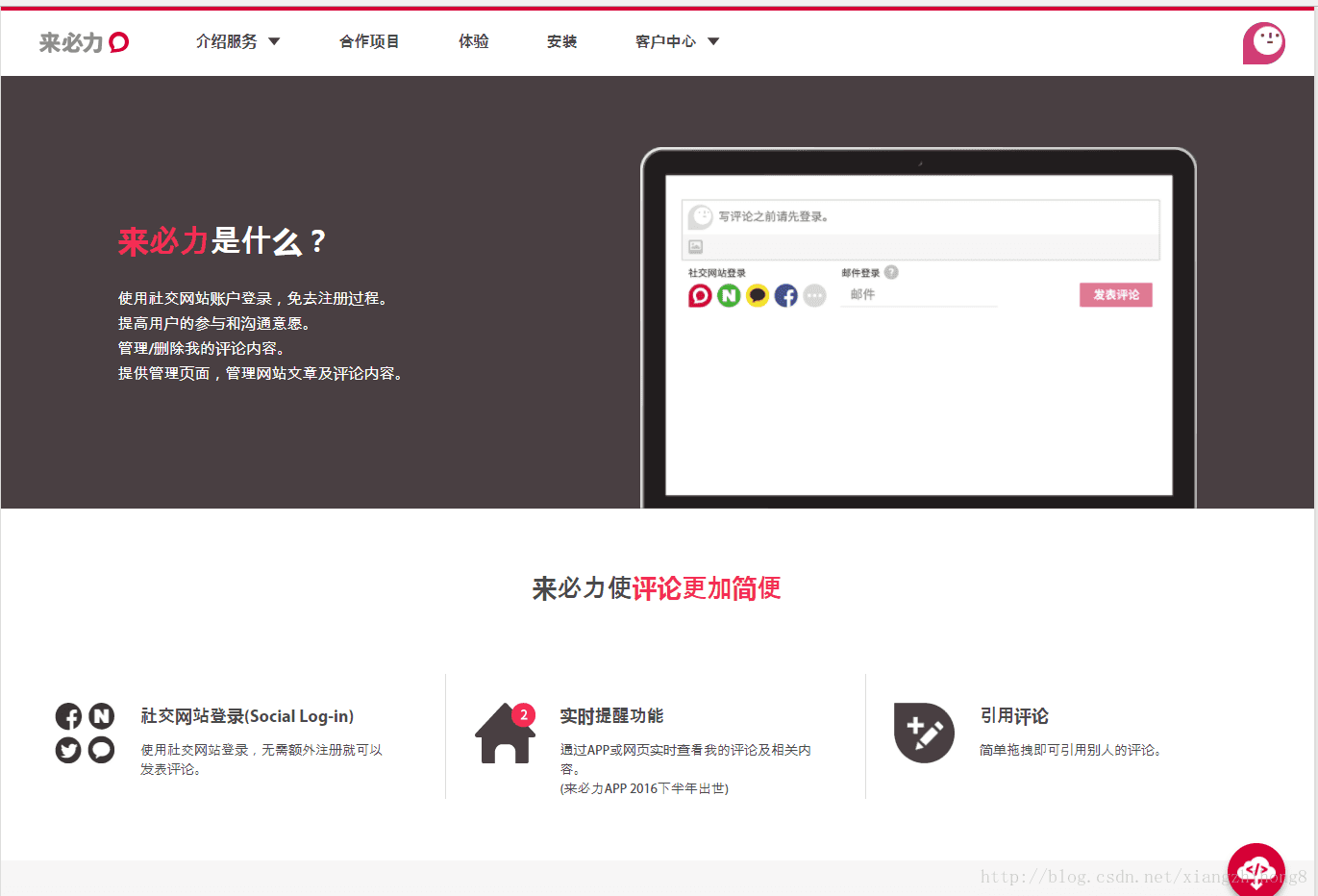Click the image attachment icon in the comment box
The width and height of the screenshot is (1318, 896).
(x=696, y=247)
